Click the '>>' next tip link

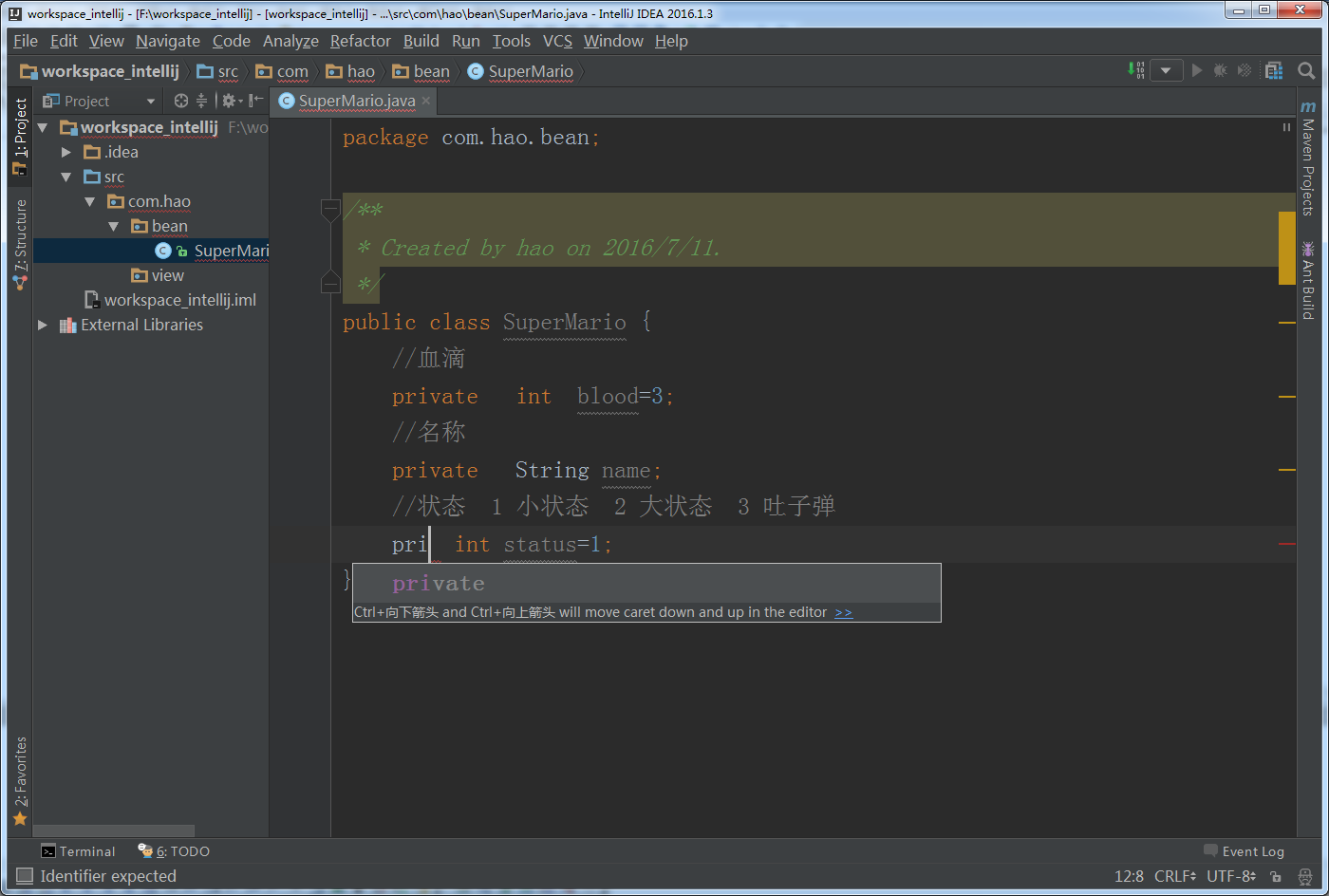coord(843,612)
